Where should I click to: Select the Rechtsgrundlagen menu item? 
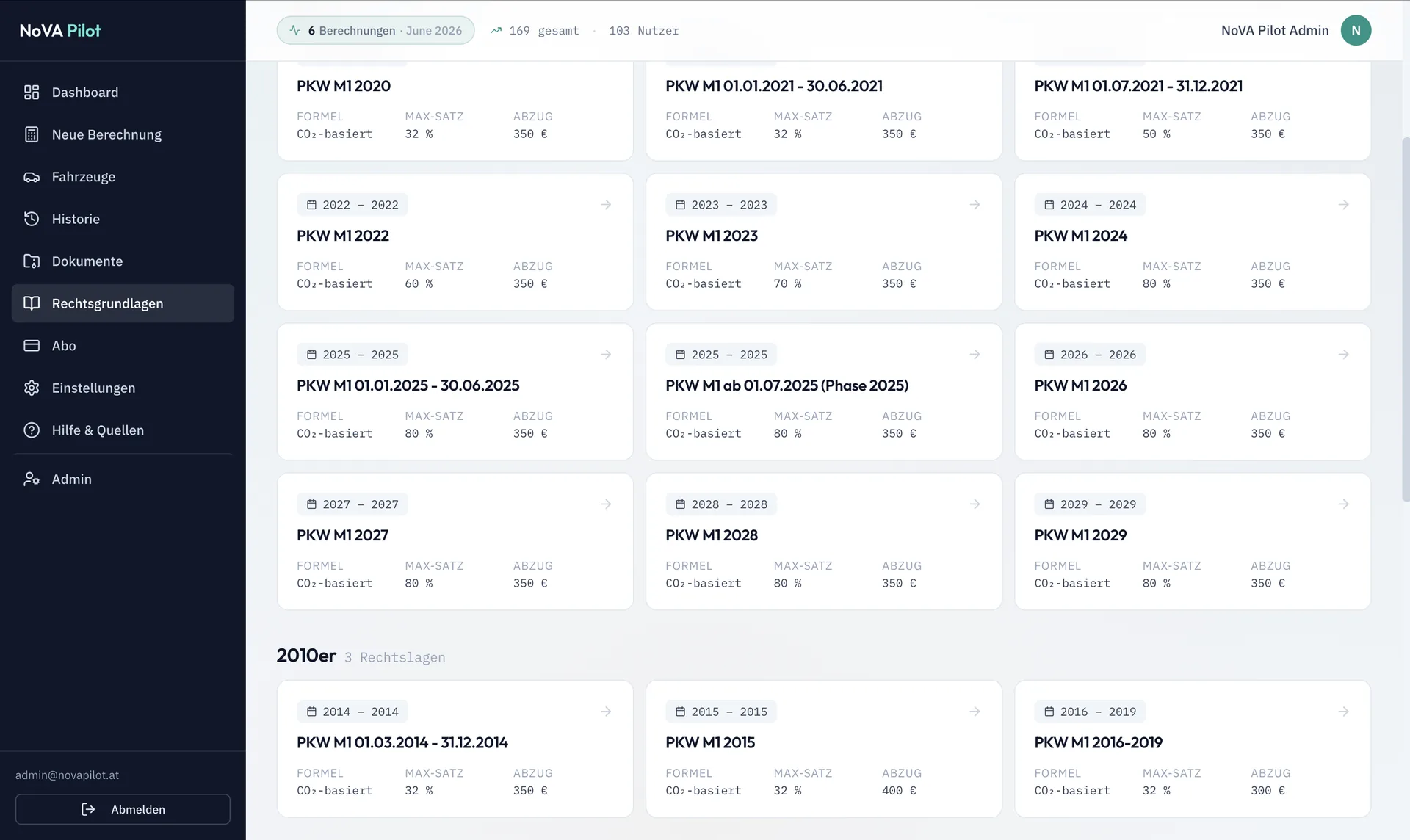click(123, 303)
